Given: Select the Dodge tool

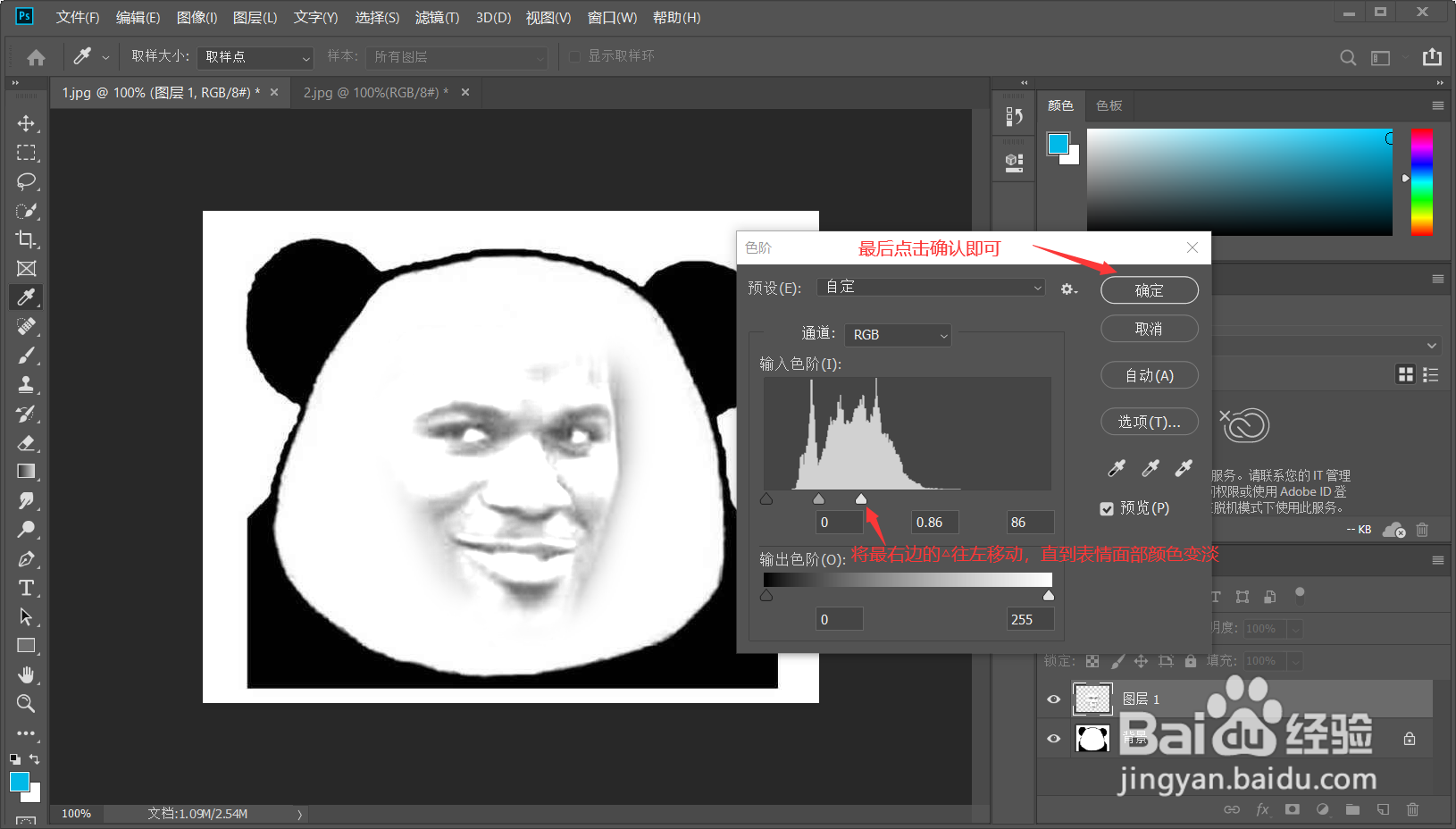Looking at the screenshot, I should [x=26, y=530].
